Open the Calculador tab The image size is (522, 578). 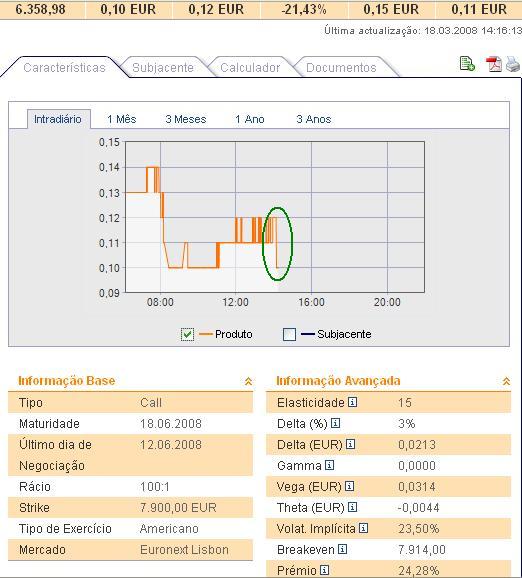coord(250,67)
